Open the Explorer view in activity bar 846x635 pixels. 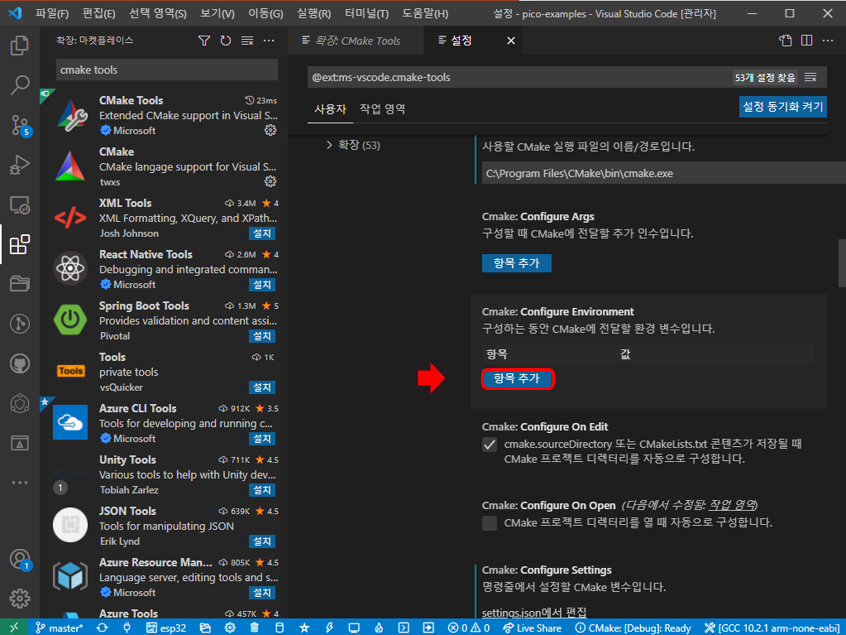pos(19,45)
